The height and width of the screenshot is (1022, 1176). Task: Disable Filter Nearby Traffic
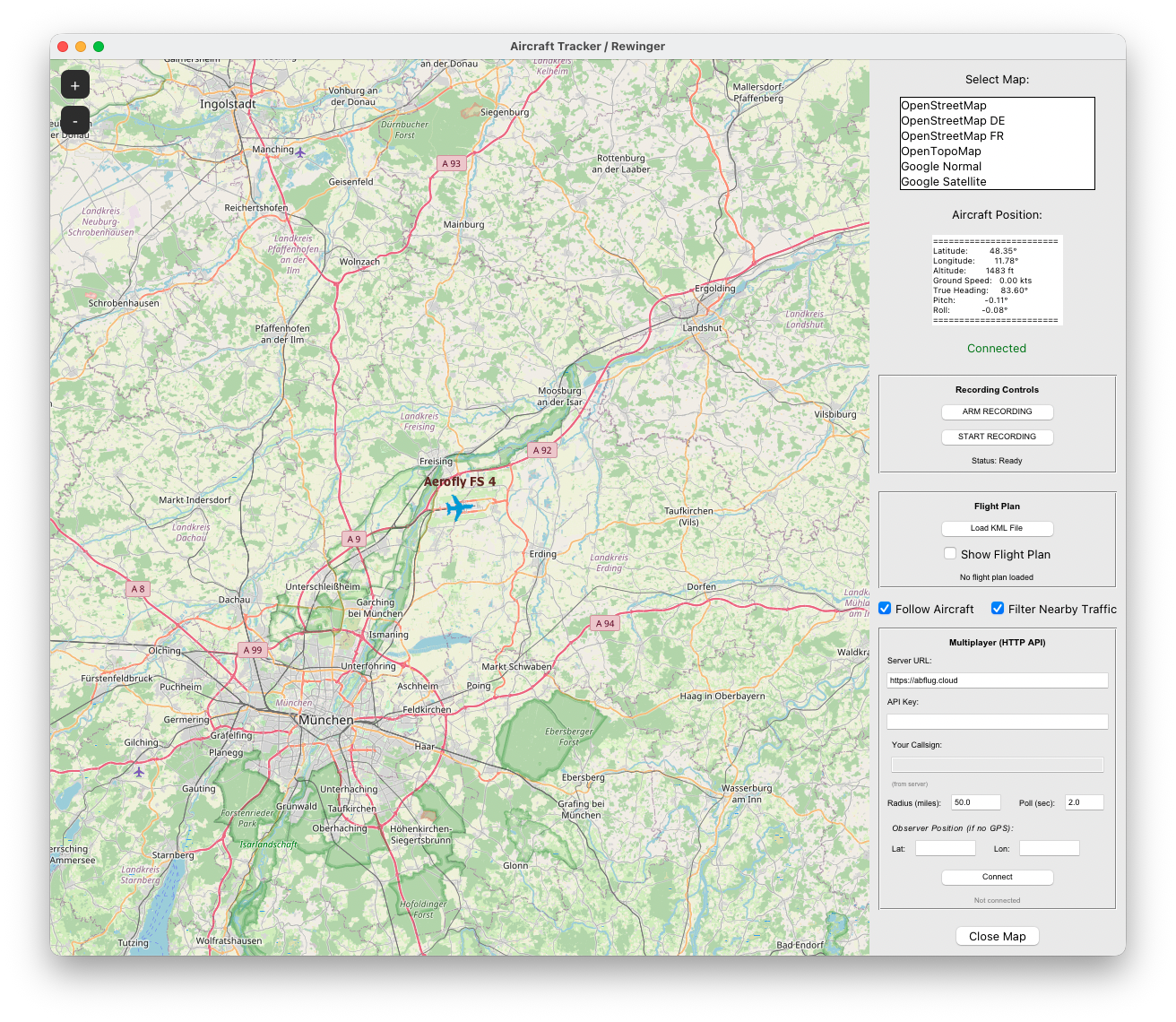point(997,608)
